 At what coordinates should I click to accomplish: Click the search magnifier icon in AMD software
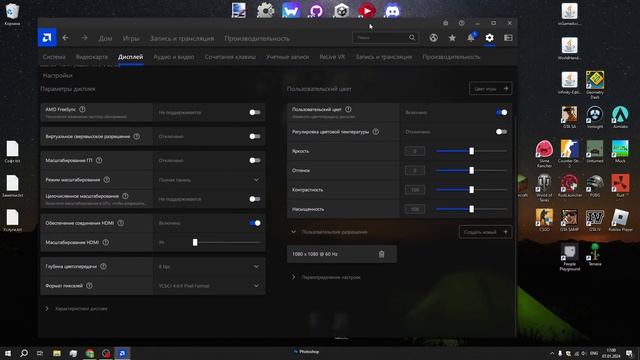click(x=412, y=38)
